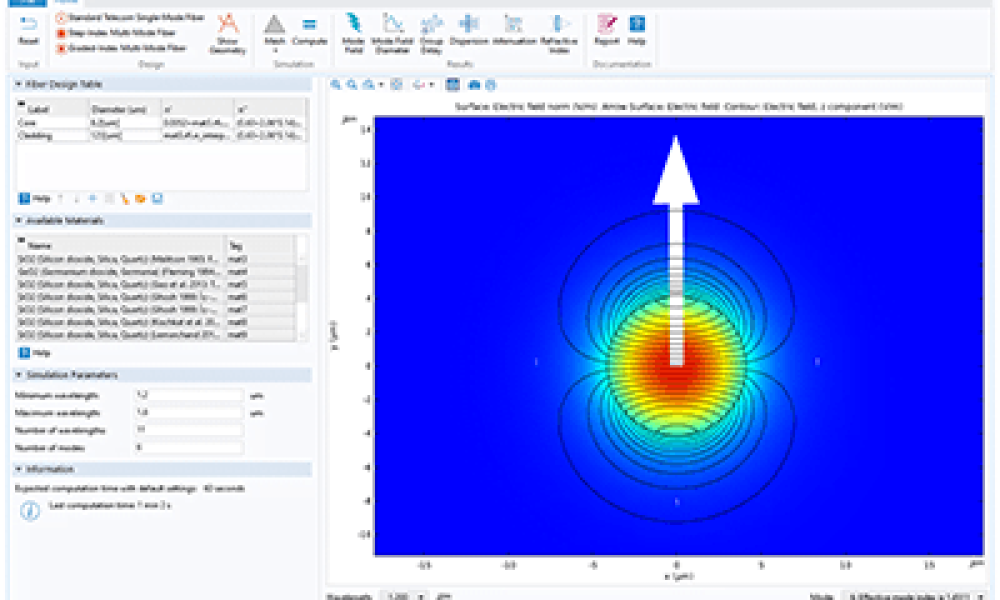The width and height of the screenshot is (1000, 600).
Task: Open Help below Fiber Design Table
Action: coord(34,198)
